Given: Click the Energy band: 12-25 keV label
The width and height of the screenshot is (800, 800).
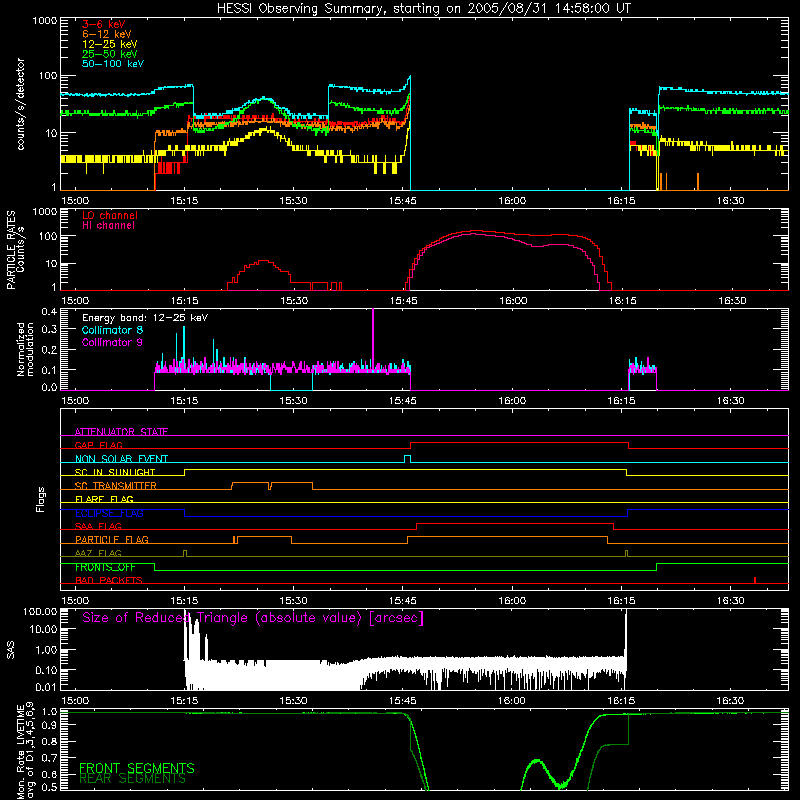Looking at the screenshot, I should click(x=145, y=318).
